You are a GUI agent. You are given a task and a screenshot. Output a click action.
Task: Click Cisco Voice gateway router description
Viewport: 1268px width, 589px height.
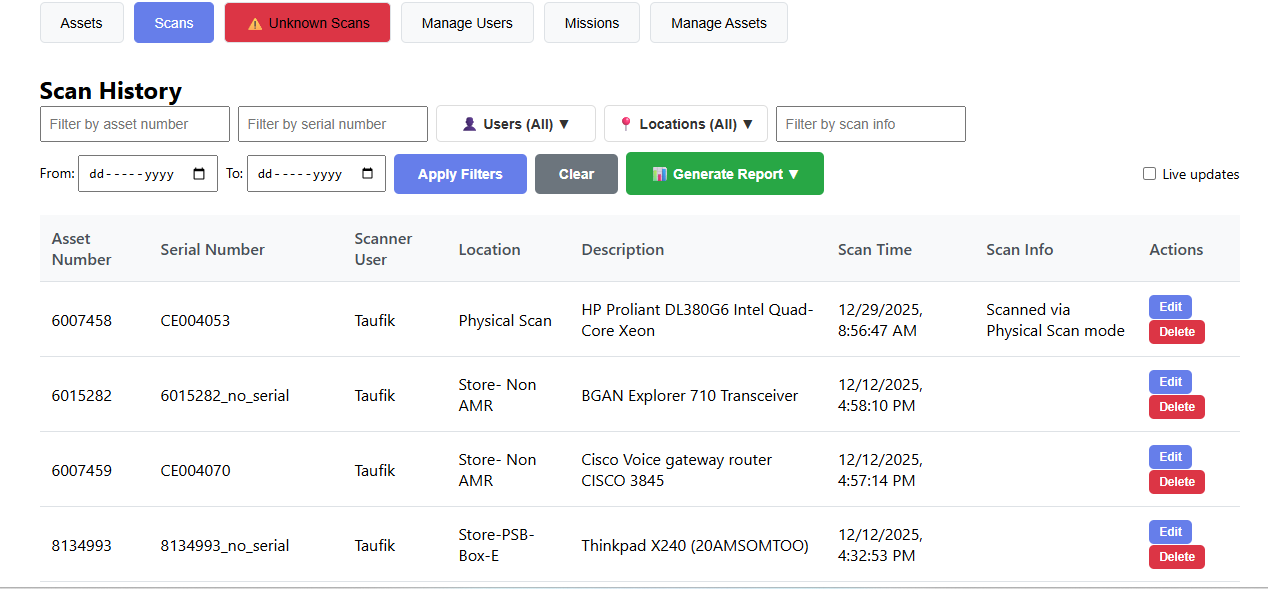(x=677, y=470)
